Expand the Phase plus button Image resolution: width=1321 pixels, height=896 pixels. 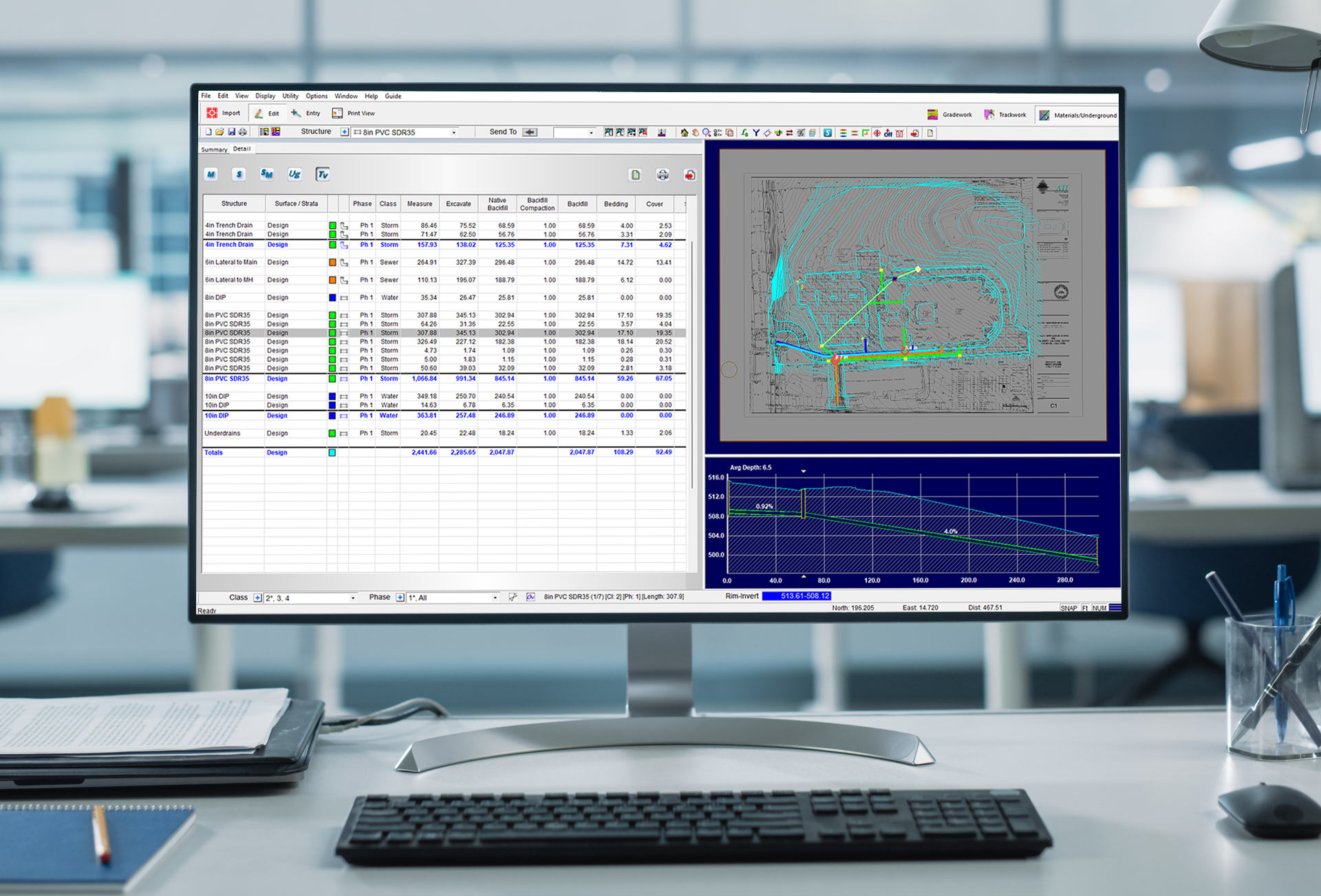[x=400, y=598]
